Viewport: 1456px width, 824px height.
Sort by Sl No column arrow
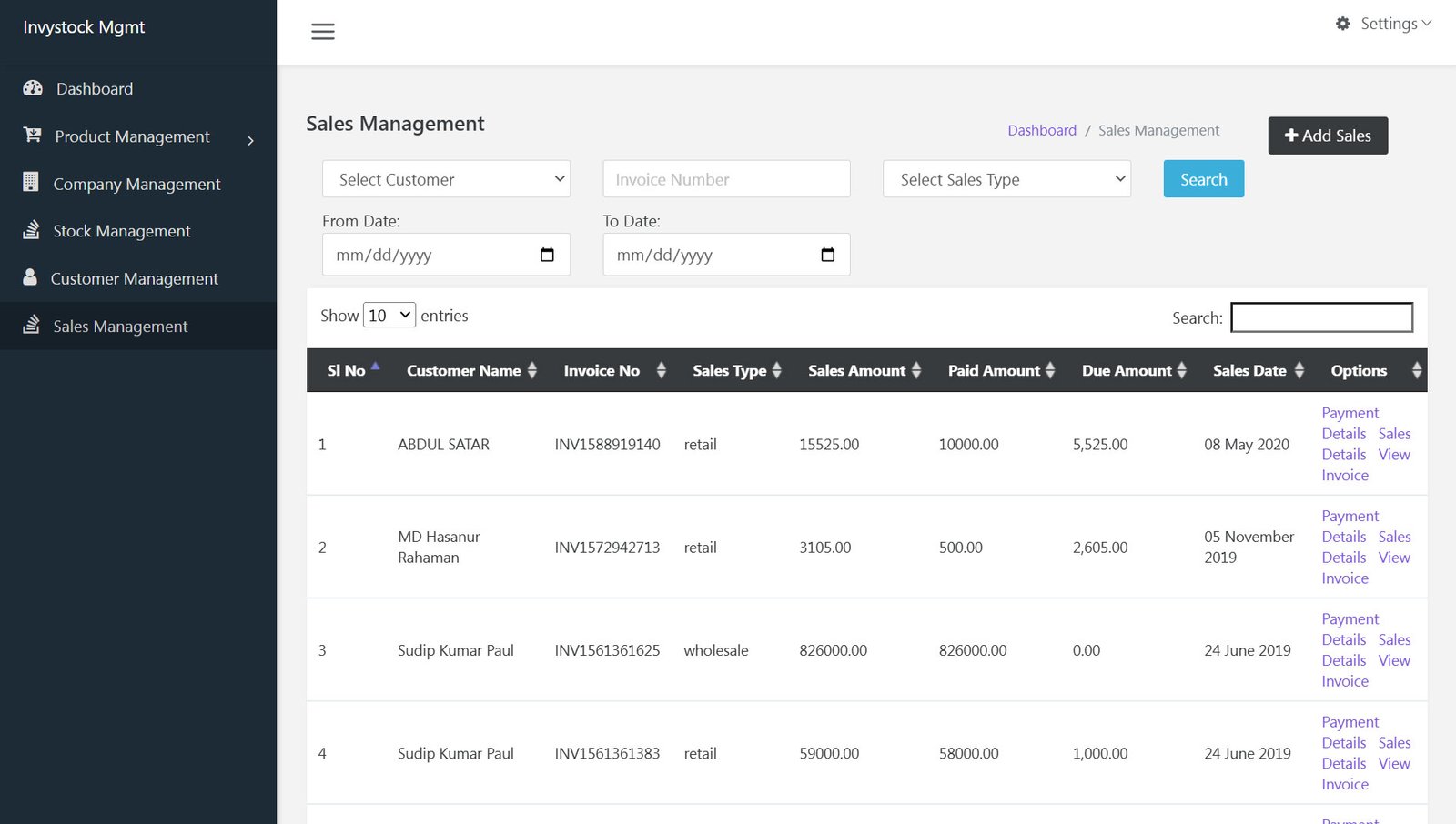point(375,367)
